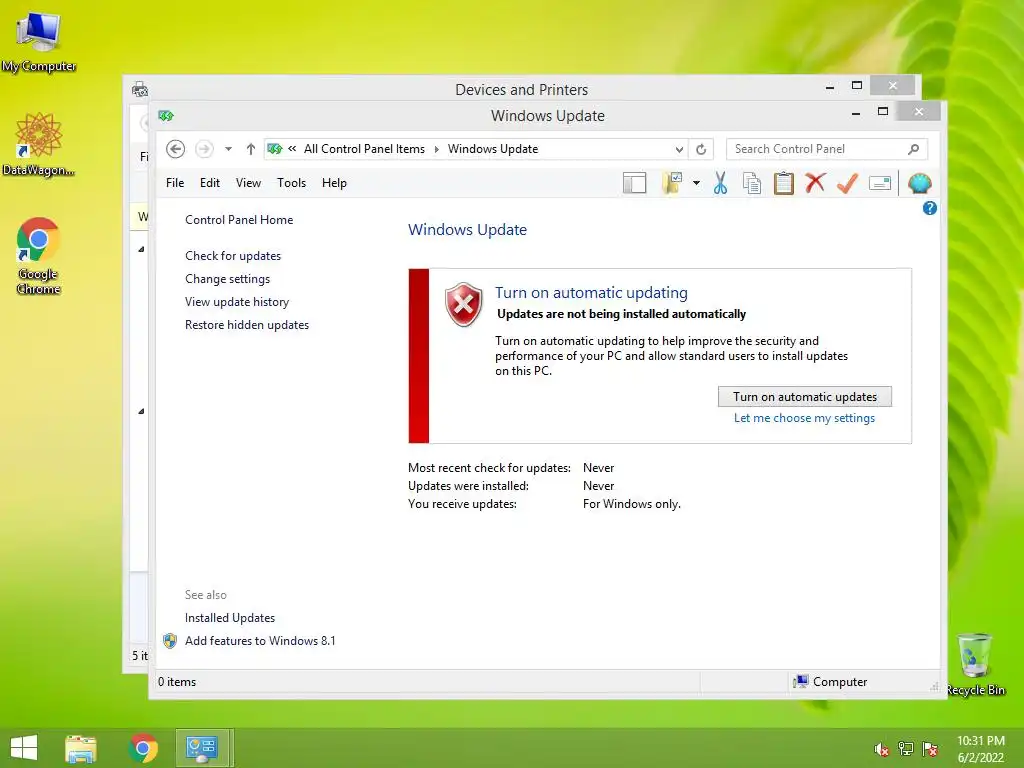Click Add features to Windows 8.1

click(x=260, y=641)
